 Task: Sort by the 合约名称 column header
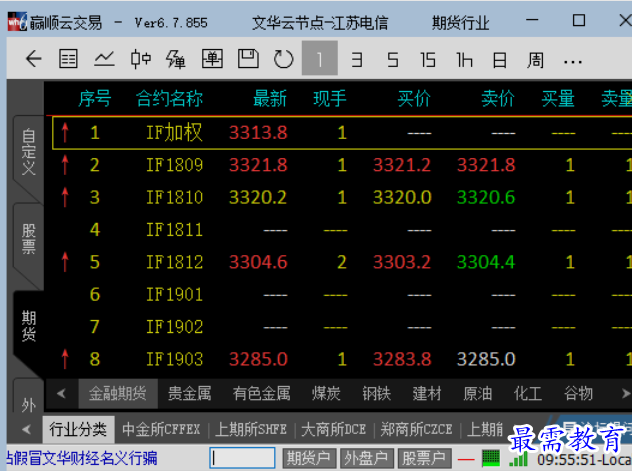click(x=169, y=99)
